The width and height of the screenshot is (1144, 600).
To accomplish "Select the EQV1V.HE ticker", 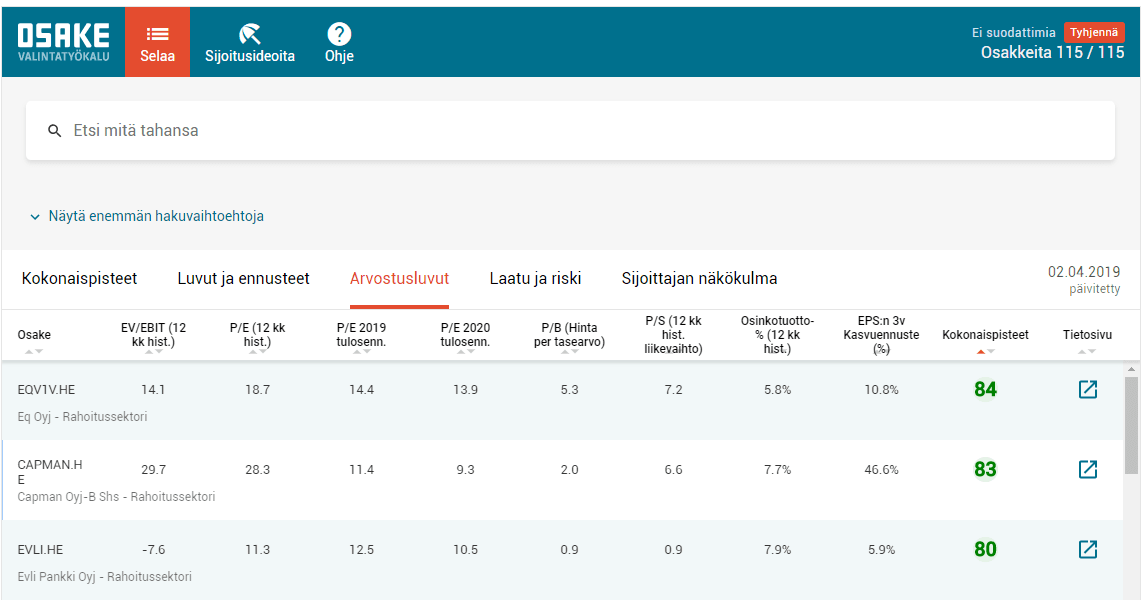I will click(x=46, y=390).
